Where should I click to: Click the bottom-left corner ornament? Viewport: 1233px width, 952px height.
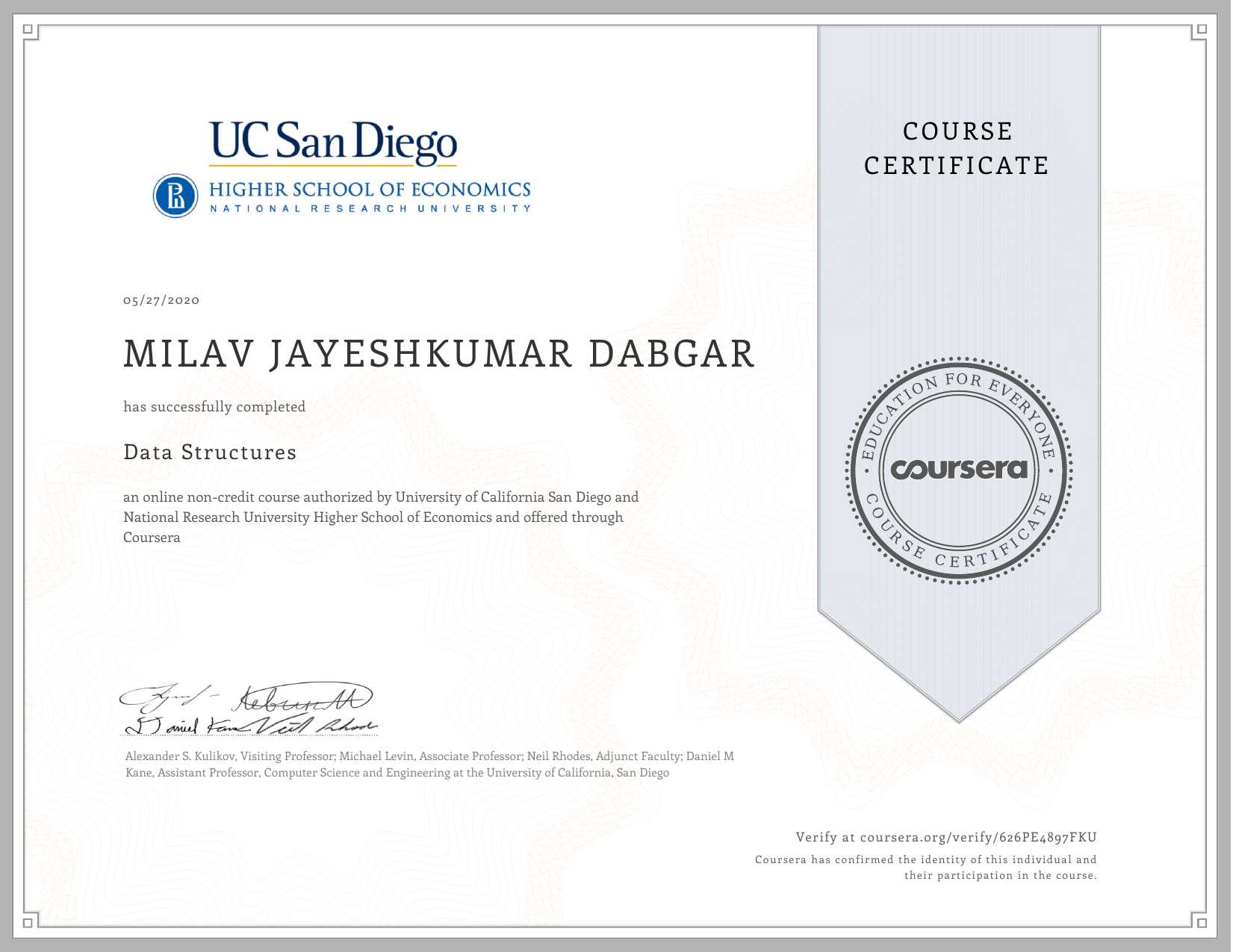[29, 921]
